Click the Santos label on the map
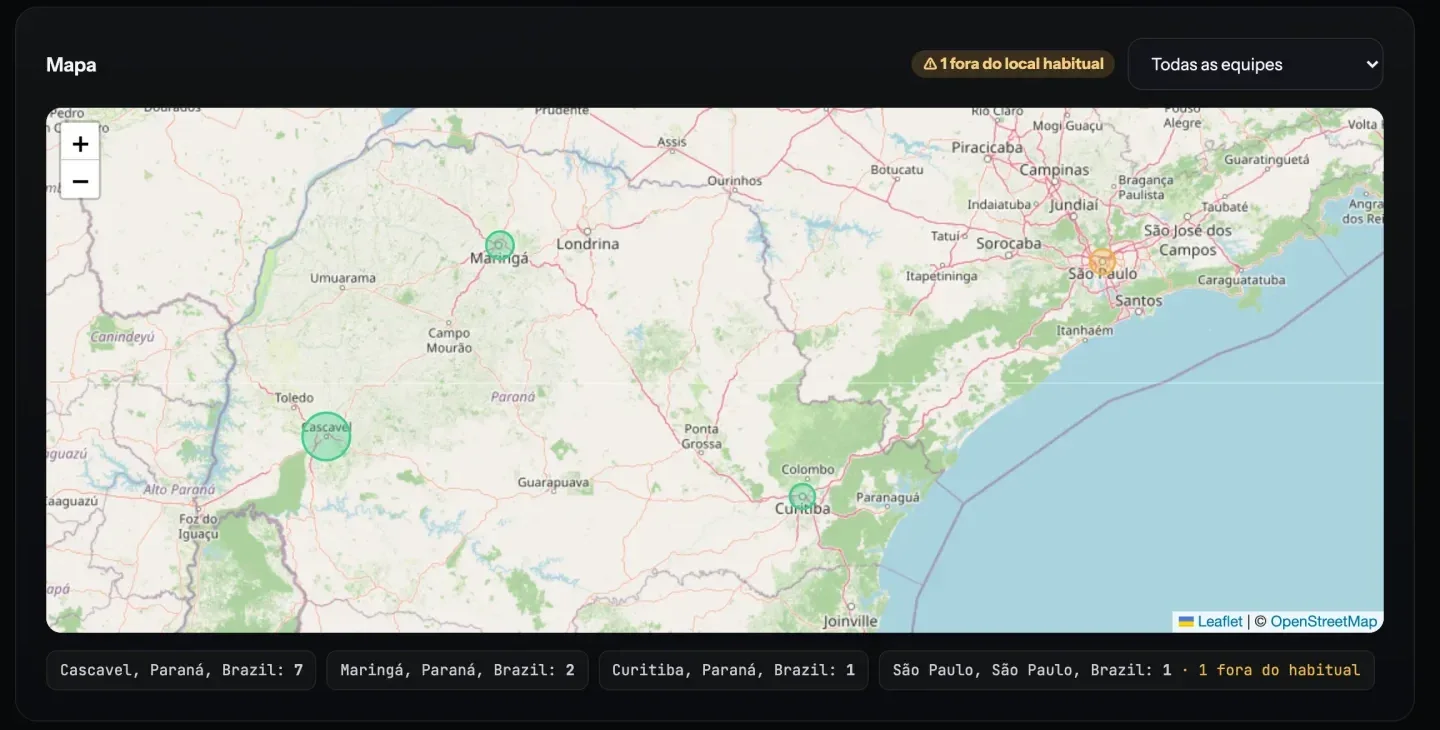 1138,300
